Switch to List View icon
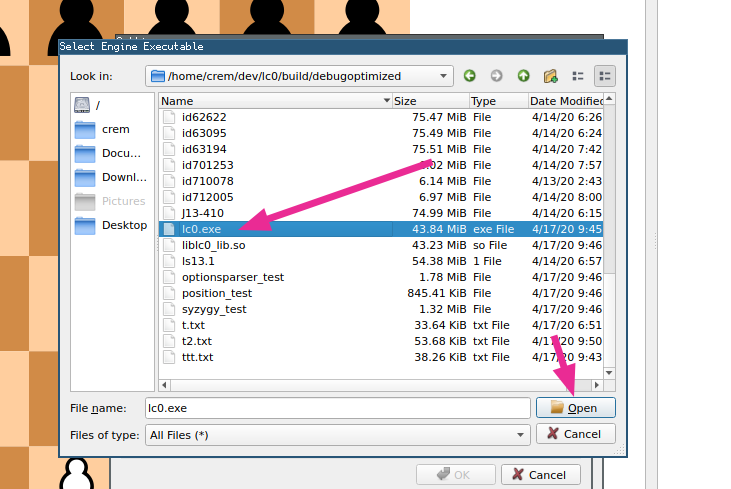The height and width of the screenshot is (489, 731). [577, 76]
